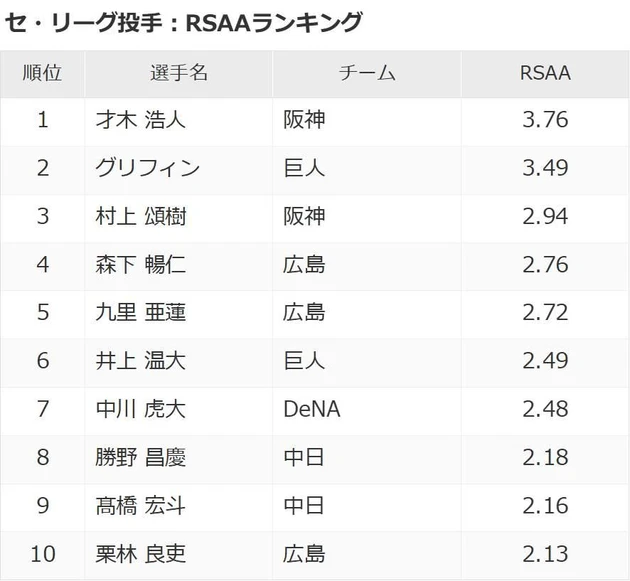This screenshot has height=581, width=630.
Task: Click the rank number 10 cell
Action: 42,553
